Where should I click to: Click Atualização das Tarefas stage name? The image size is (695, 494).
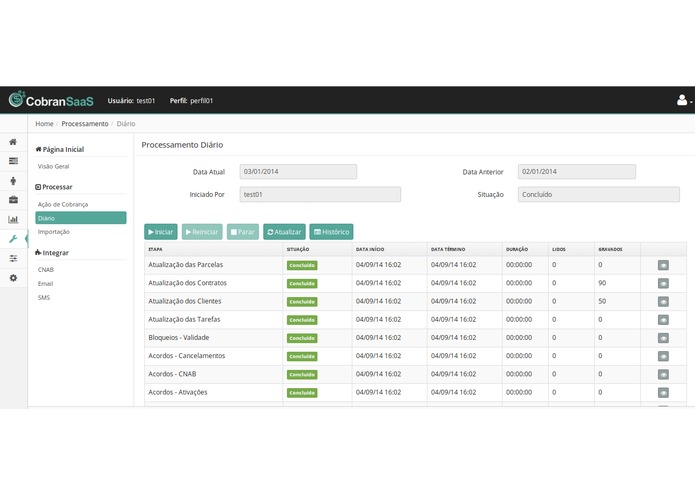(x=184, y=319)
